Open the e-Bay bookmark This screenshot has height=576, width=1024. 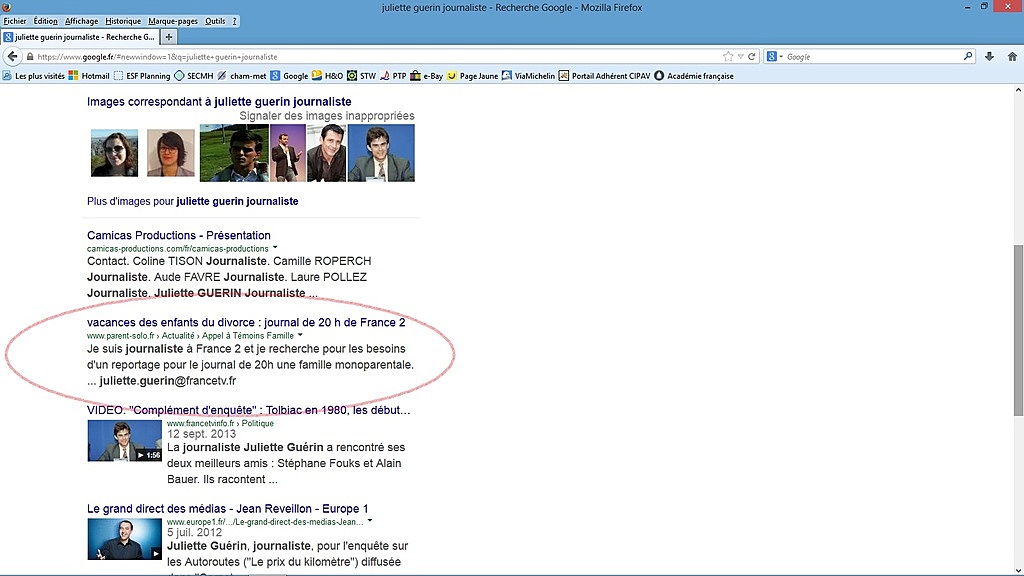[x=426, y=76]
